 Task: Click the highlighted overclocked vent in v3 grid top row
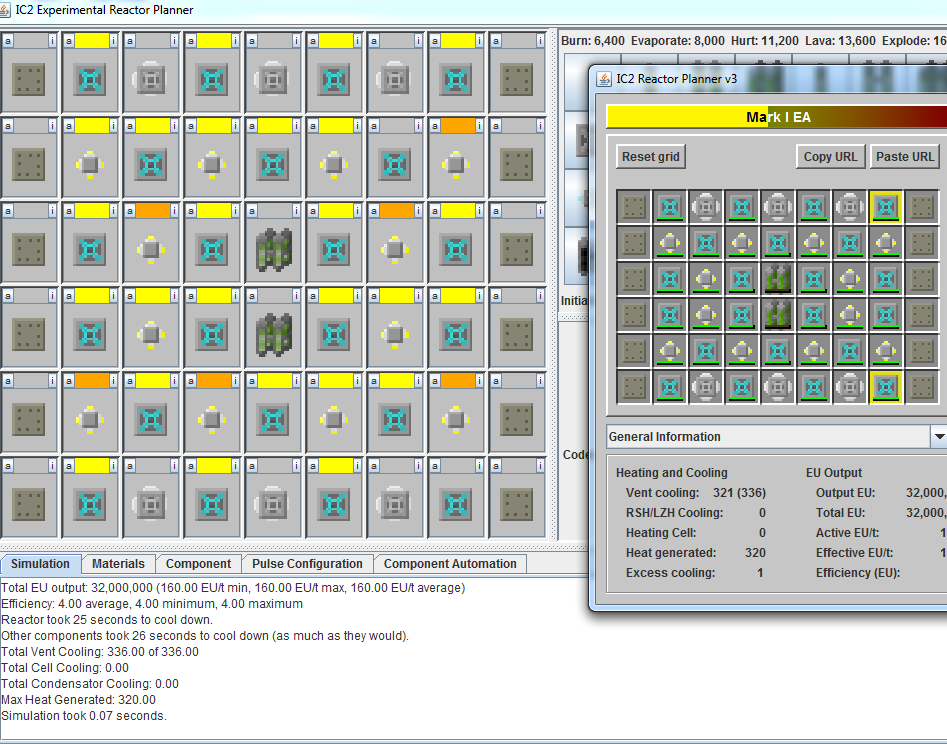coord(886,207)
